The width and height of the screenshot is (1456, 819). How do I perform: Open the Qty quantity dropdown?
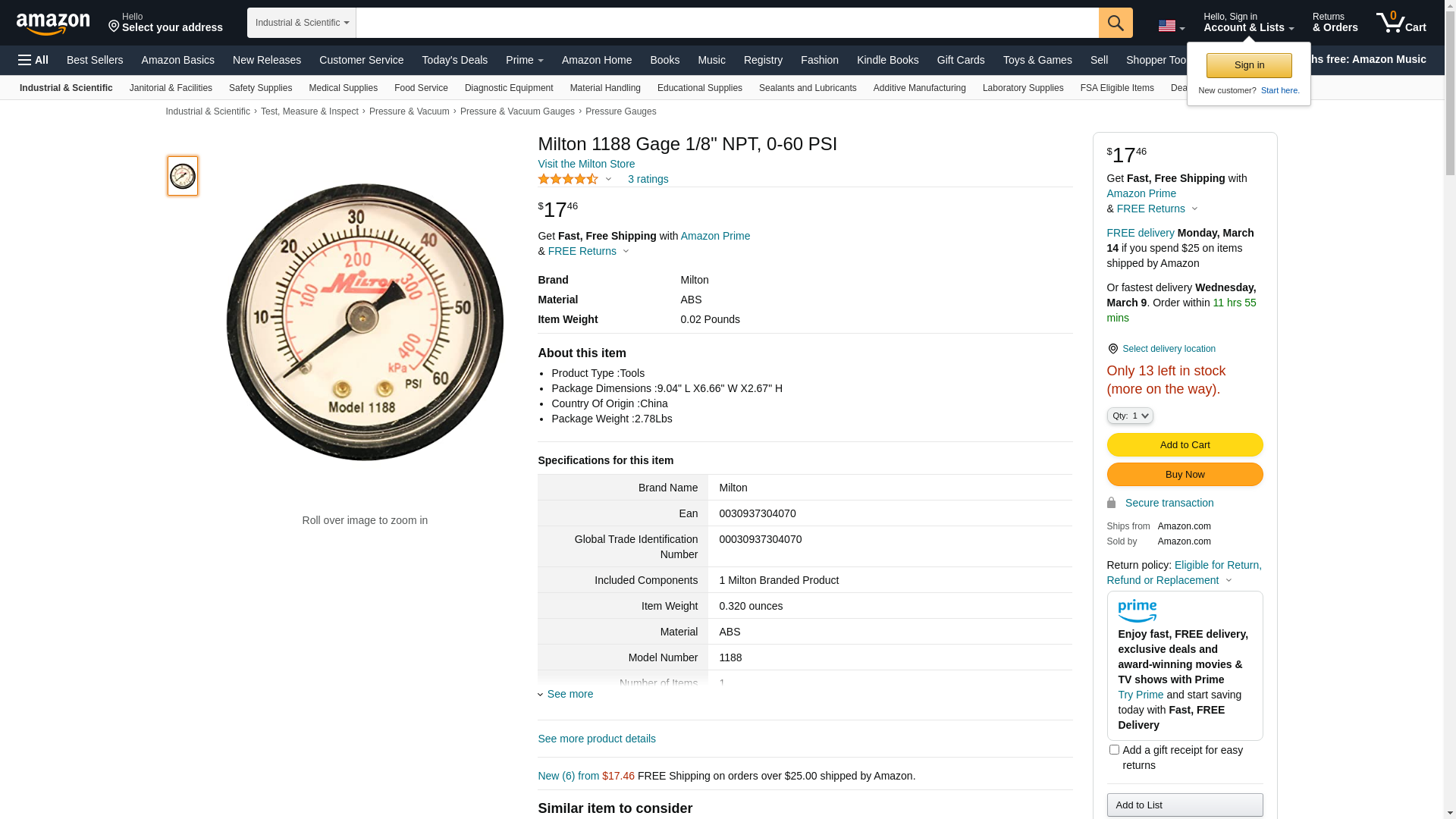point(1130,416)
